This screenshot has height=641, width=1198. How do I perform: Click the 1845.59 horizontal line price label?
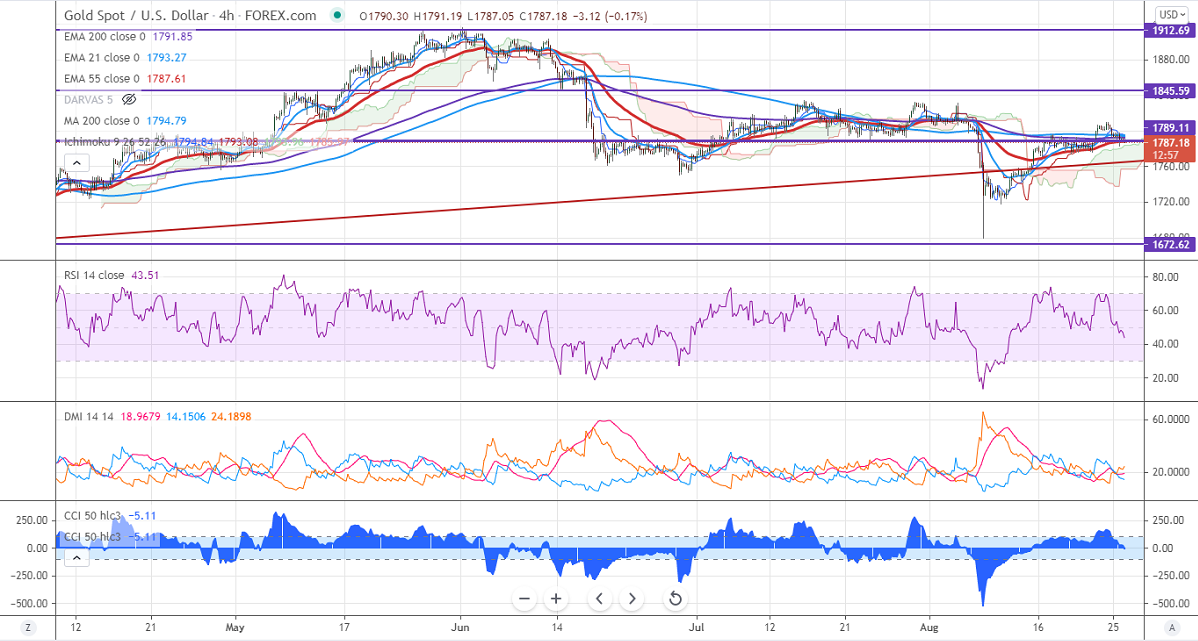[x=1170, y=91]
